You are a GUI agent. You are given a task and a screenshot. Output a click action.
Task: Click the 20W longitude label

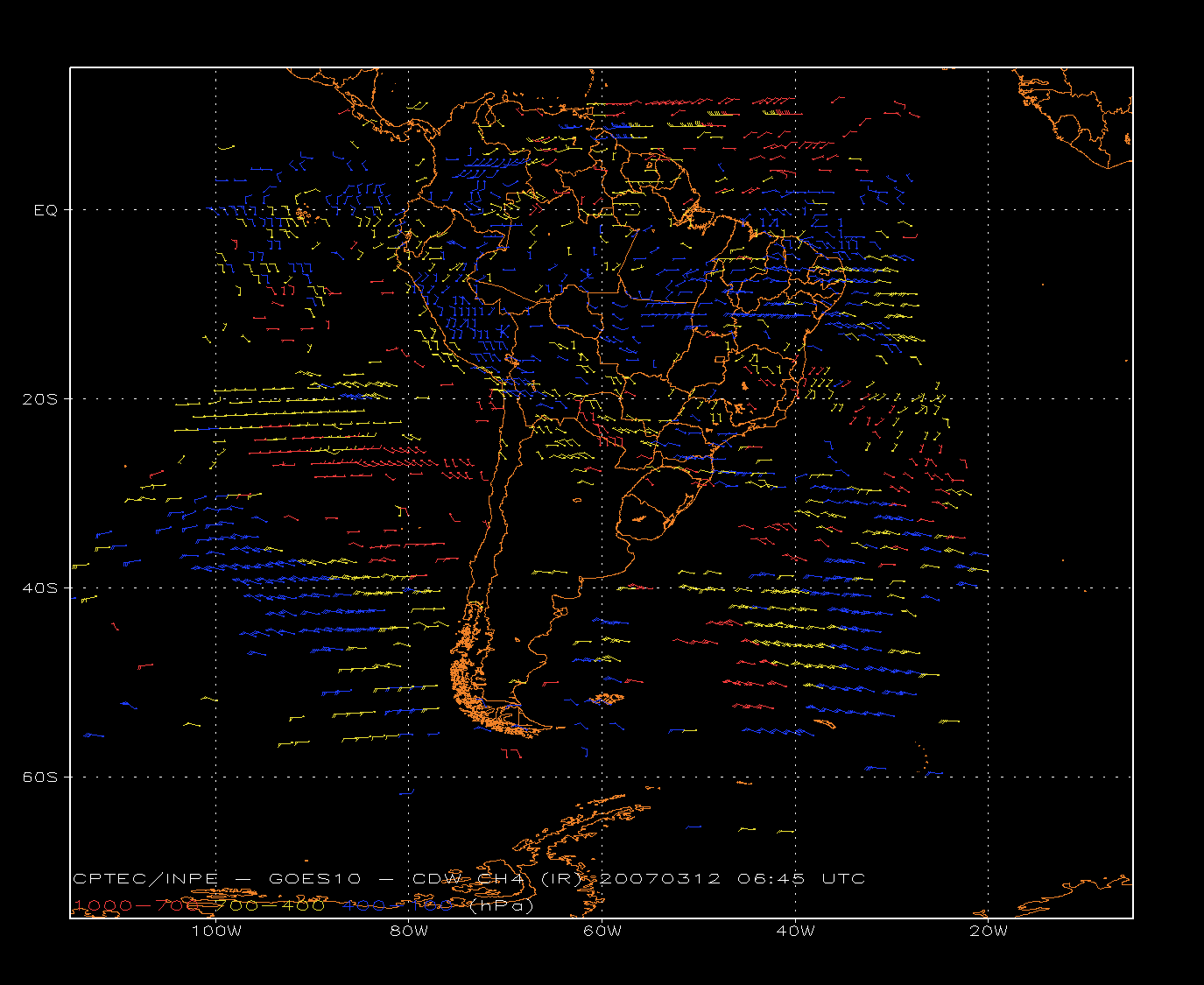[989, 931]
